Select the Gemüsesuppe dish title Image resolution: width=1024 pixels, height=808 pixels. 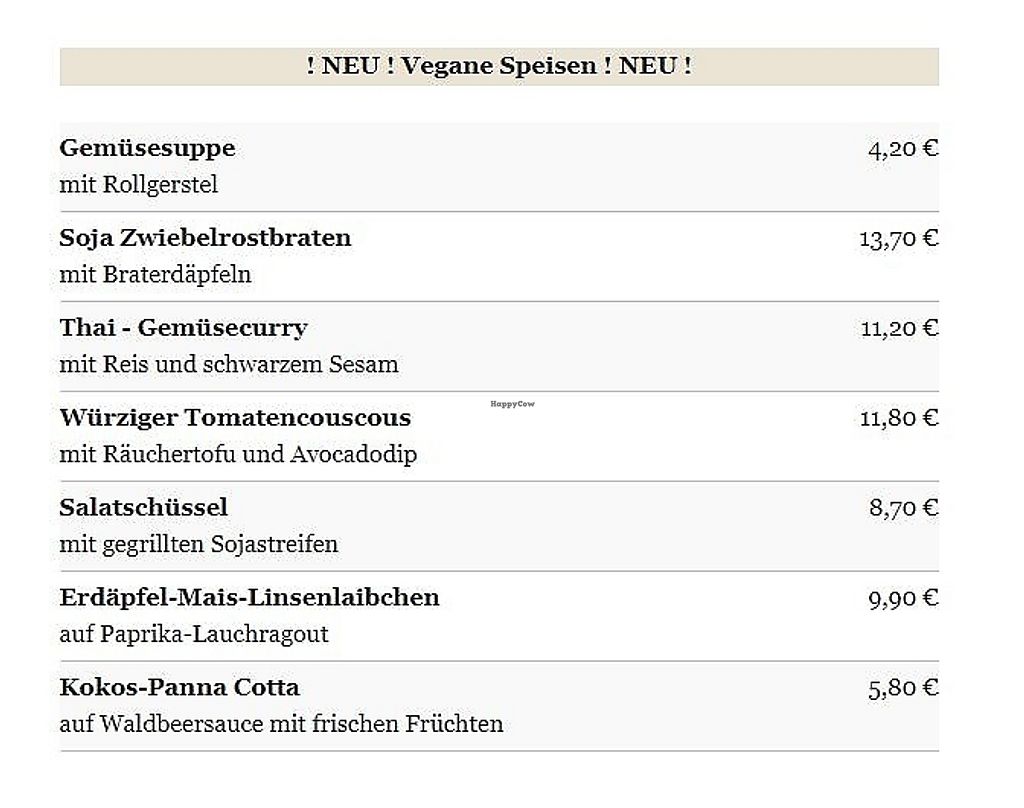(147, 148)
